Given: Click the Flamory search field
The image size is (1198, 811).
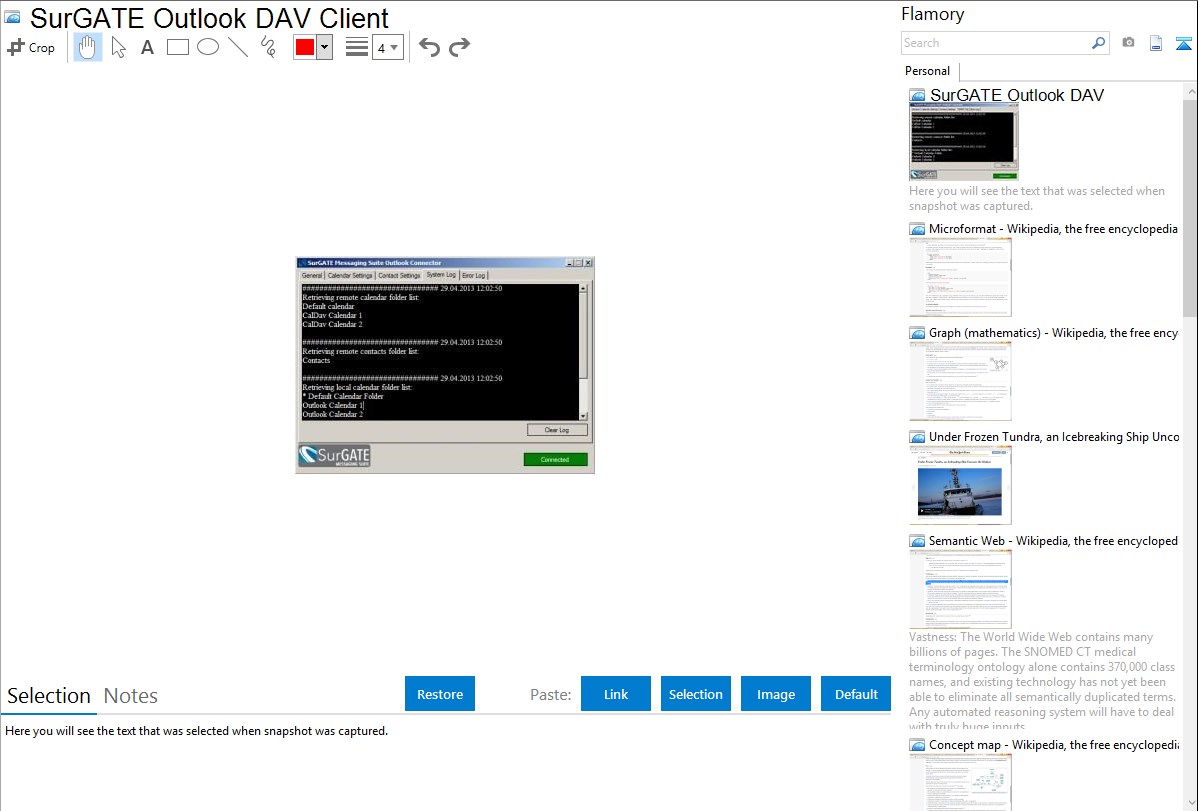Looking at the screenshot, I should click(996, 43).
